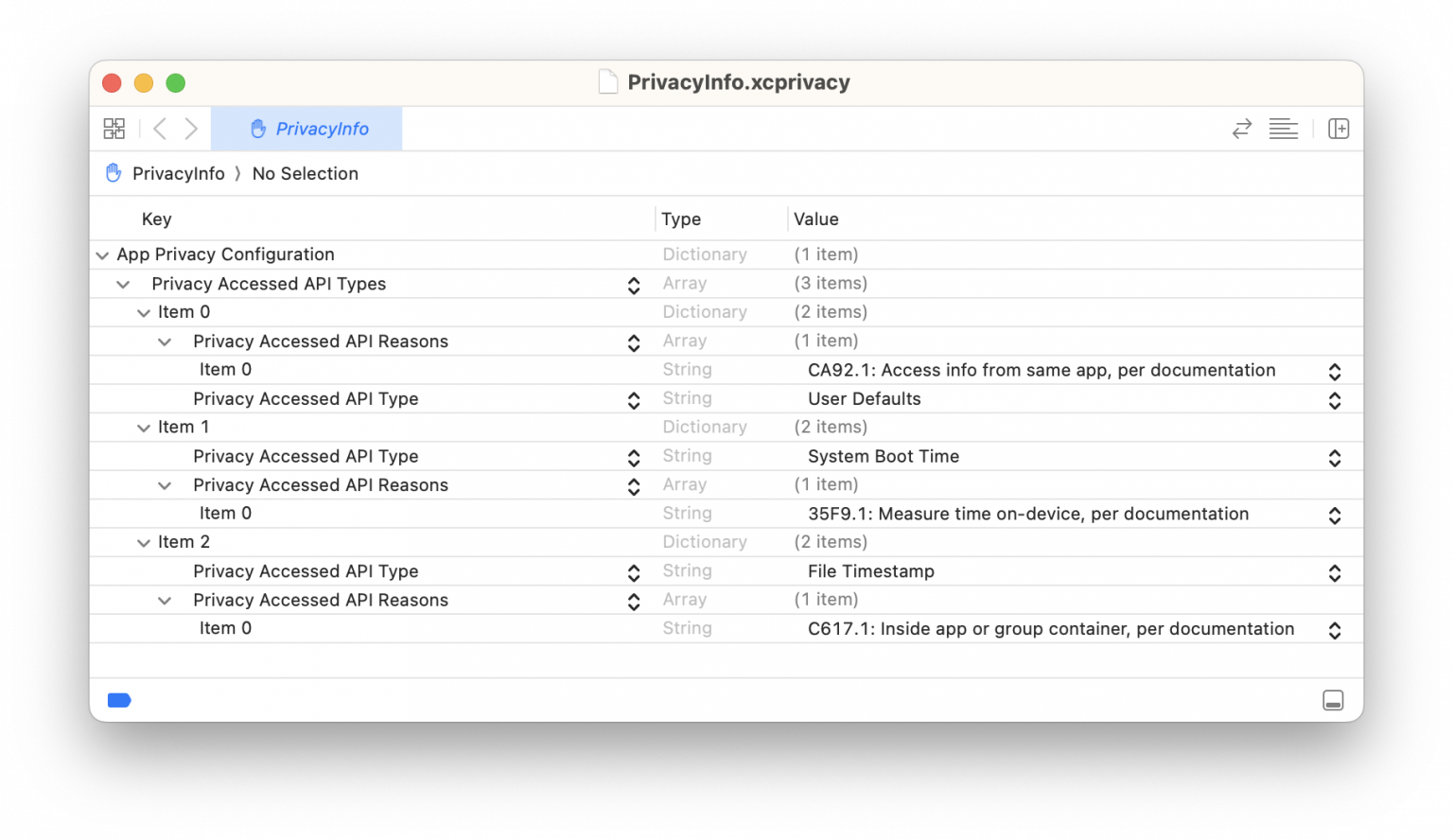Click the forward navigation arrow
The image size is (1453, 840).
point(191,128)
